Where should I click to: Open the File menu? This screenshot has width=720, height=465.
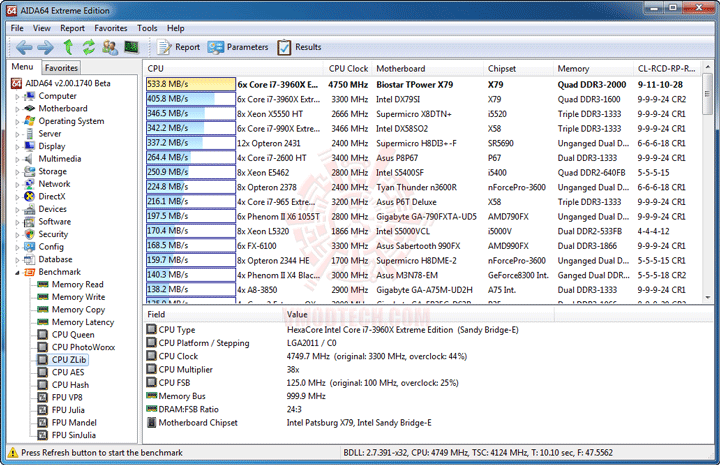point(17,28)
